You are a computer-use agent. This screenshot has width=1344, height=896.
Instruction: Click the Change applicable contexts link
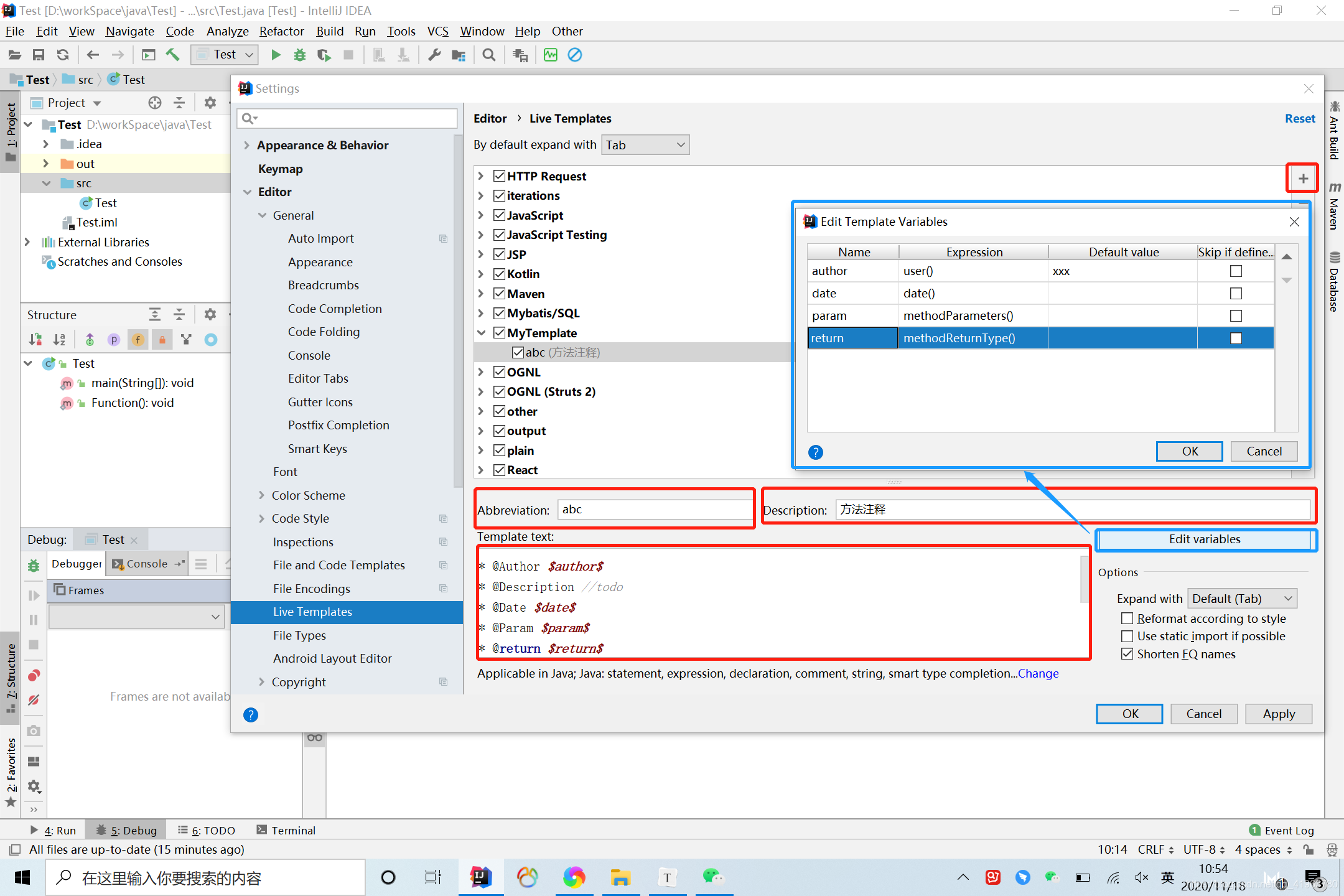tap(1038, 673)
